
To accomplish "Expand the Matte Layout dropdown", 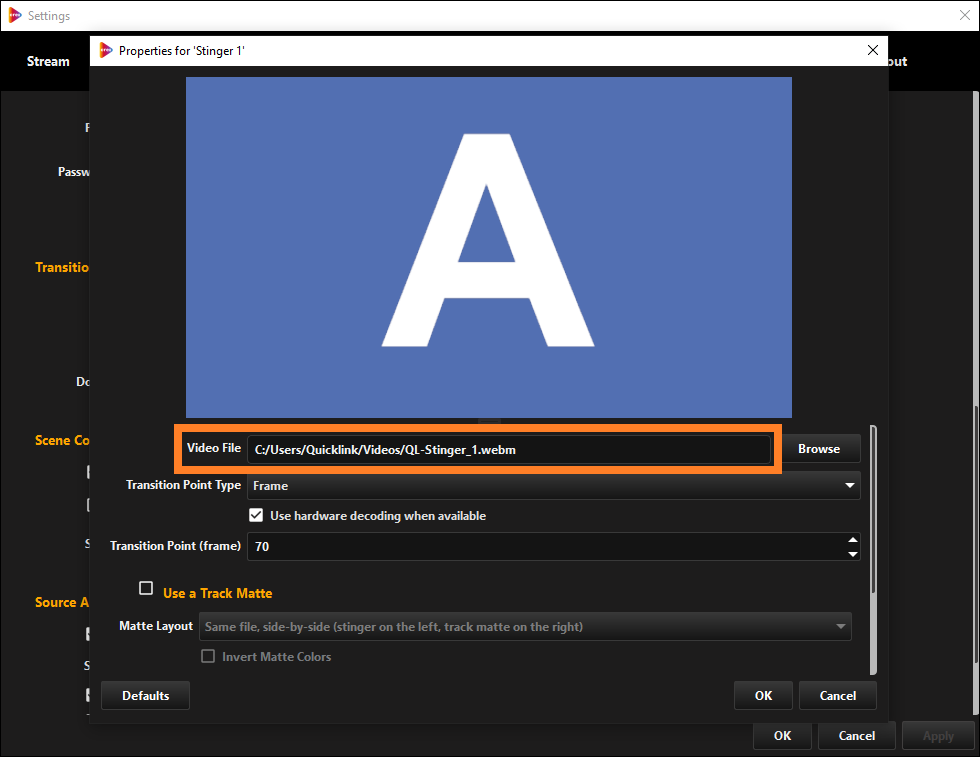I will [525, 627].
